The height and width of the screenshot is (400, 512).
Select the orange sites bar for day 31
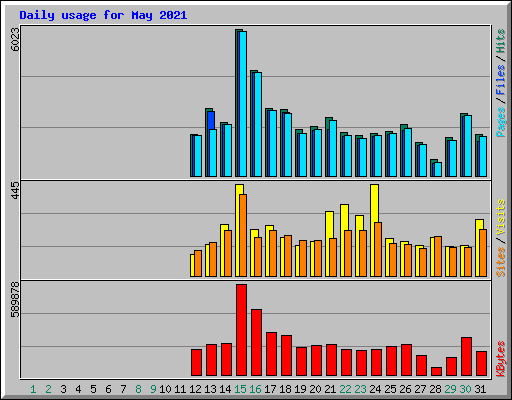[483, 253]
